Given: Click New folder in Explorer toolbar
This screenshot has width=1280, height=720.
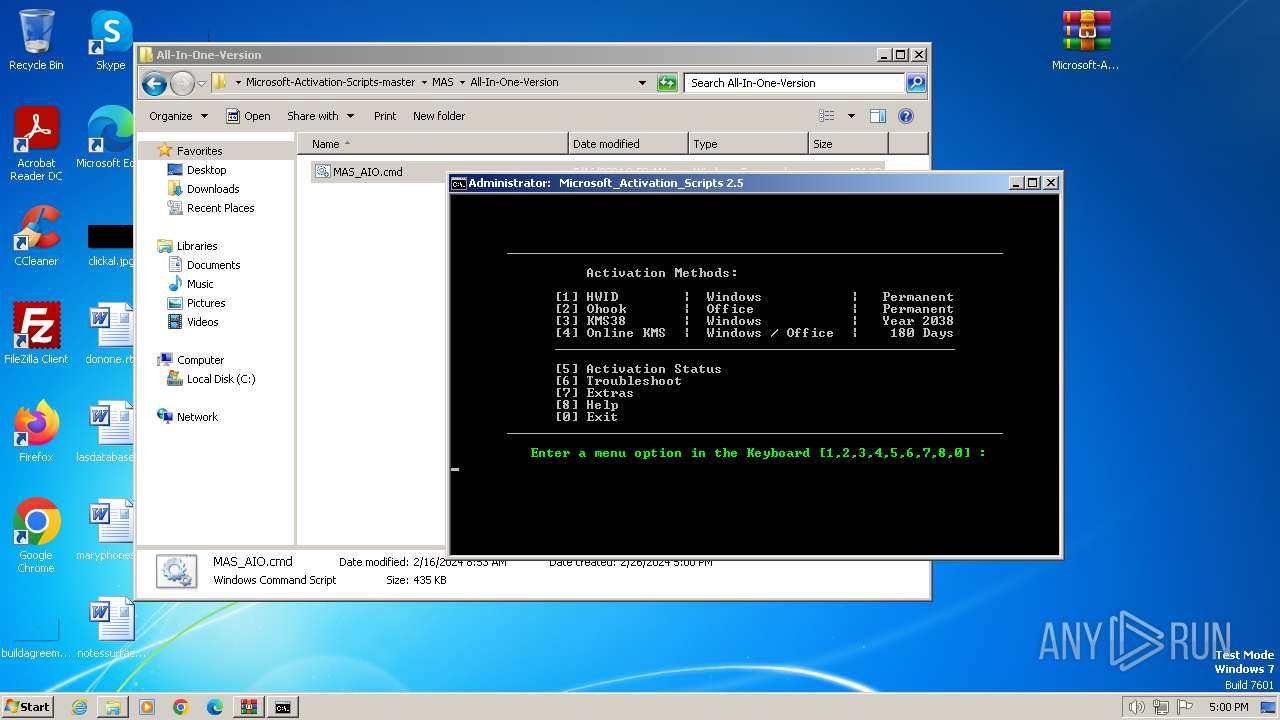Looking at the screenshot, I should point(439,116).
